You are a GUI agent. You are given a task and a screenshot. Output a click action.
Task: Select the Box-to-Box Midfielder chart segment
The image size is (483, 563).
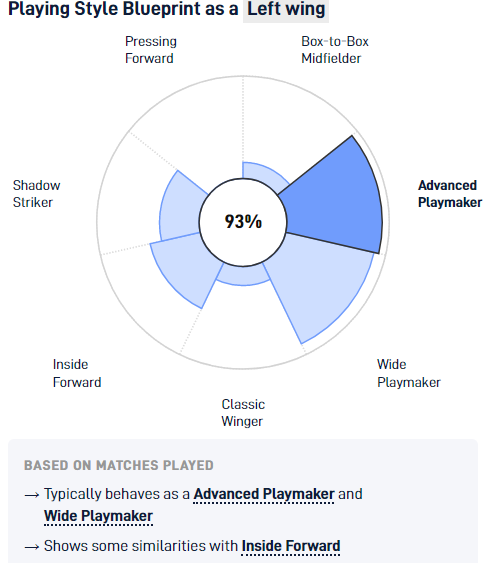[x=264, y=174]
